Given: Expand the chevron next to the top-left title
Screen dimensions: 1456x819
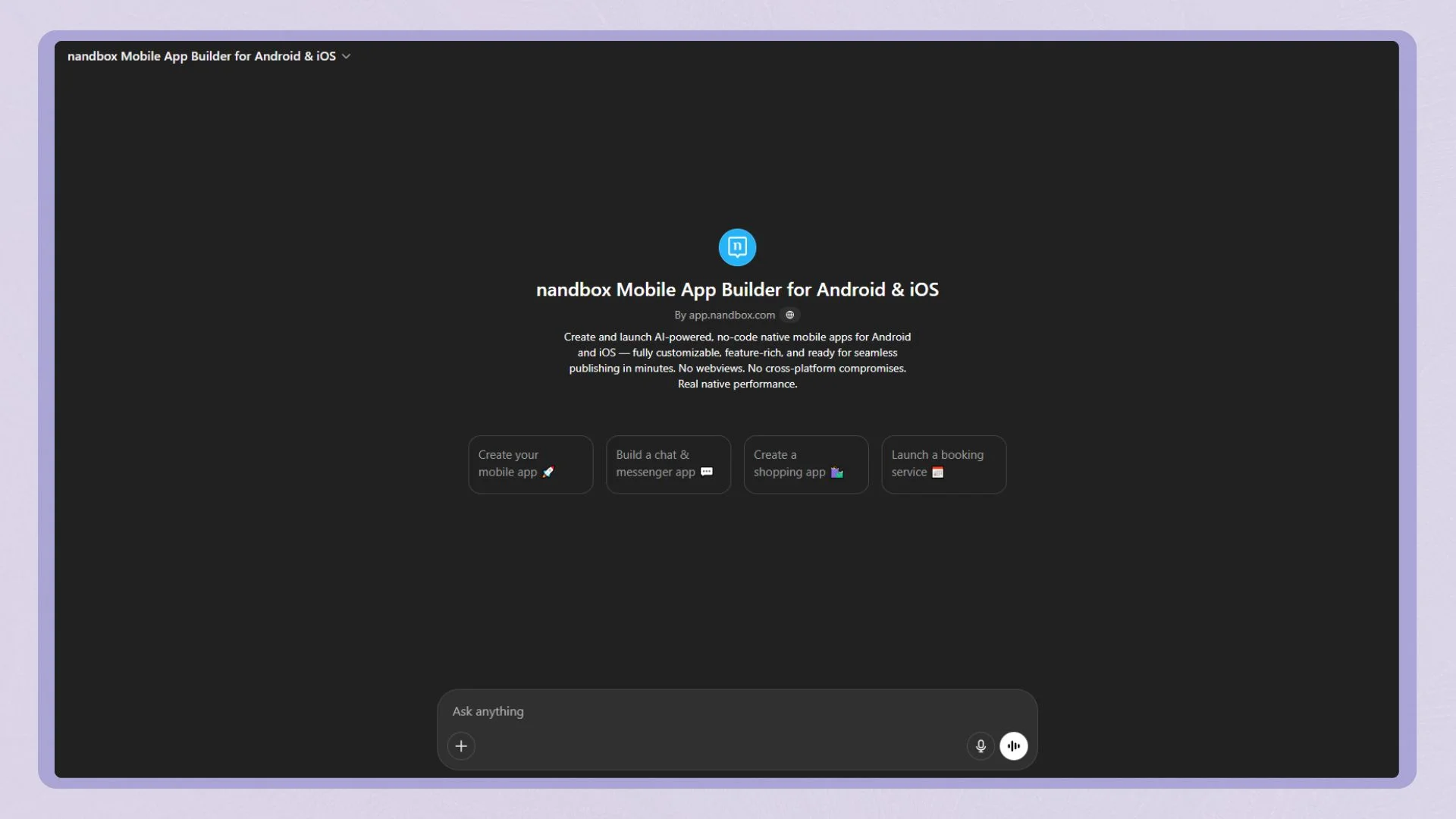Looking at the screenshot, I should click(x=347, y=56).
